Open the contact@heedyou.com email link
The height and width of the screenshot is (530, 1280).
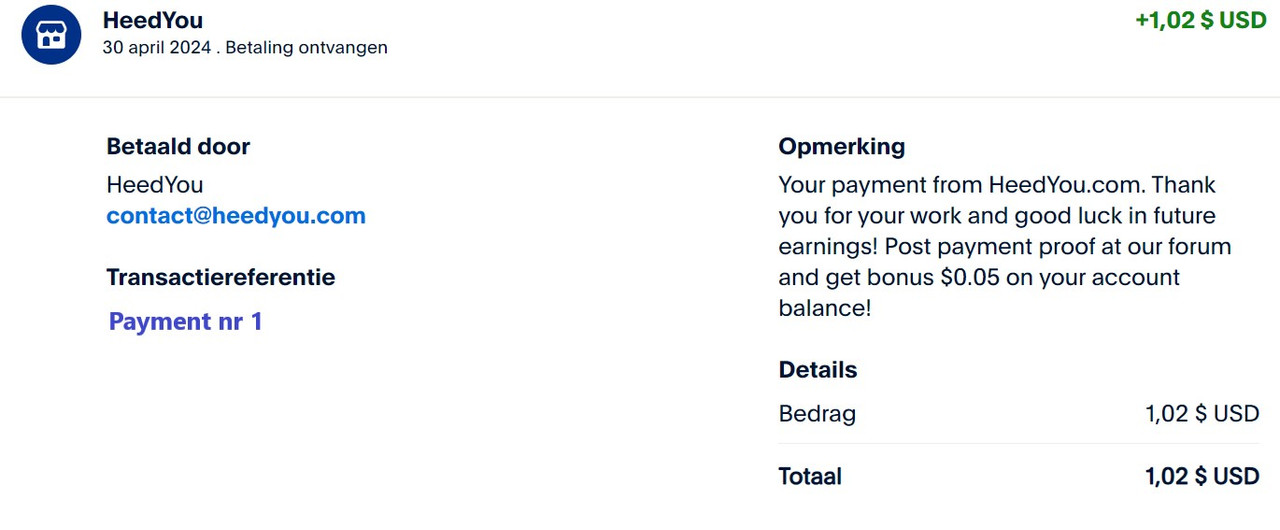click(x=236, y=216)
